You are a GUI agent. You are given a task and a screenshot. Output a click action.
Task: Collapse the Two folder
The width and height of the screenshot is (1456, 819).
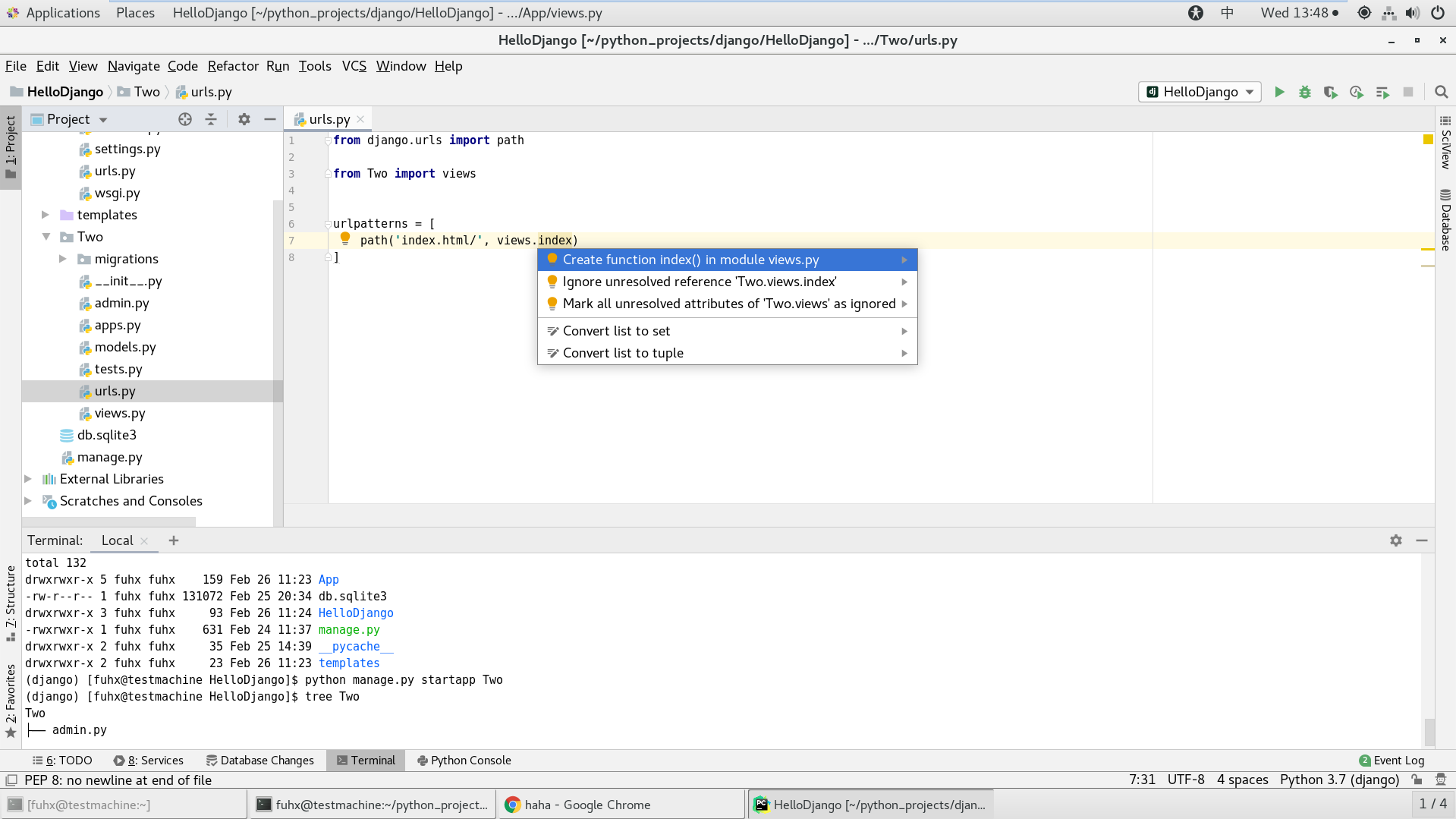pyautogui.click(x=46, y=237)
